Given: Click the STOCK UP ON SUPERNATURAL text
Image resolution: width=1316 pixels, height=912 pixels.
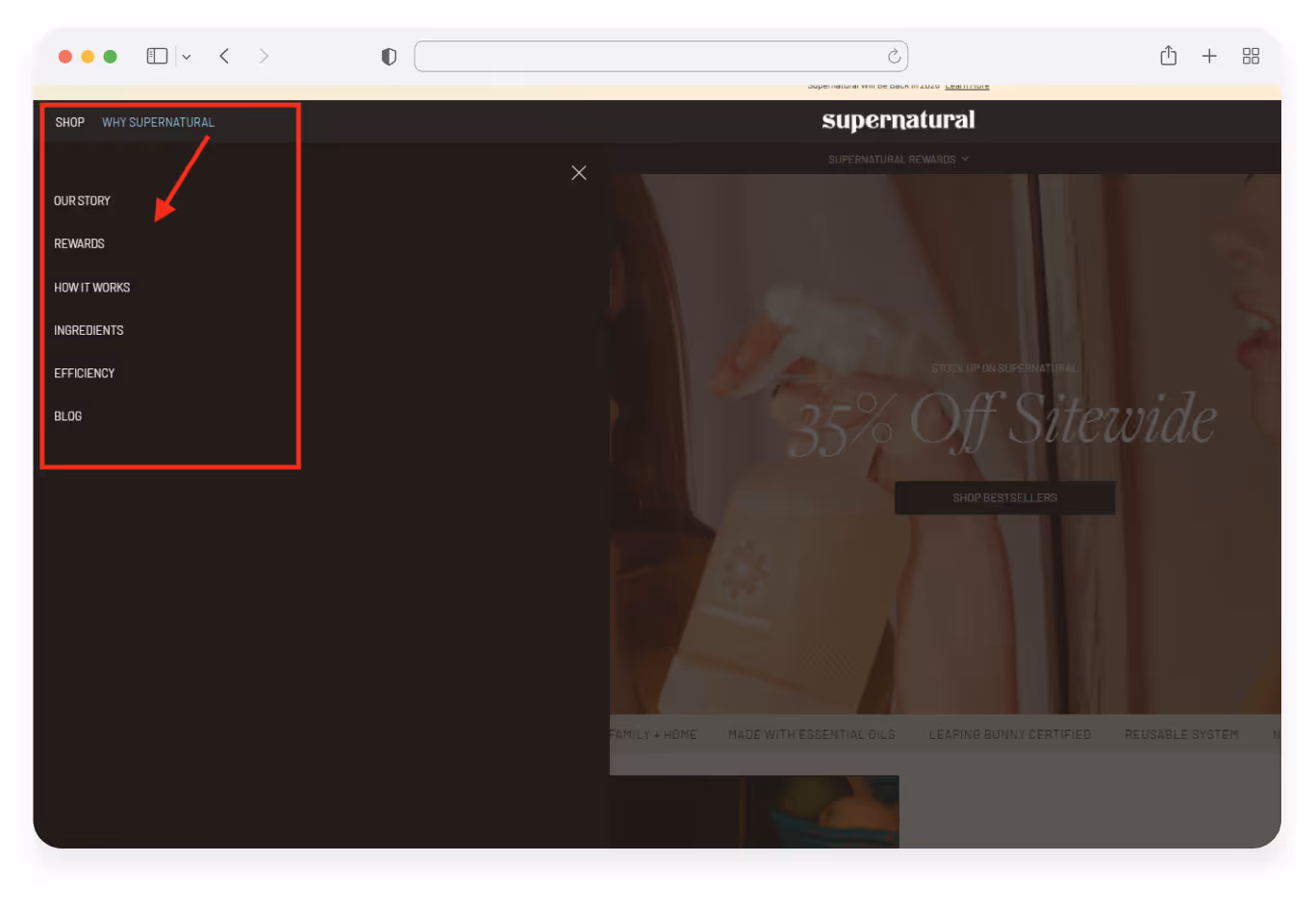Looking at the screenshot, I should tap(1004, 368).
